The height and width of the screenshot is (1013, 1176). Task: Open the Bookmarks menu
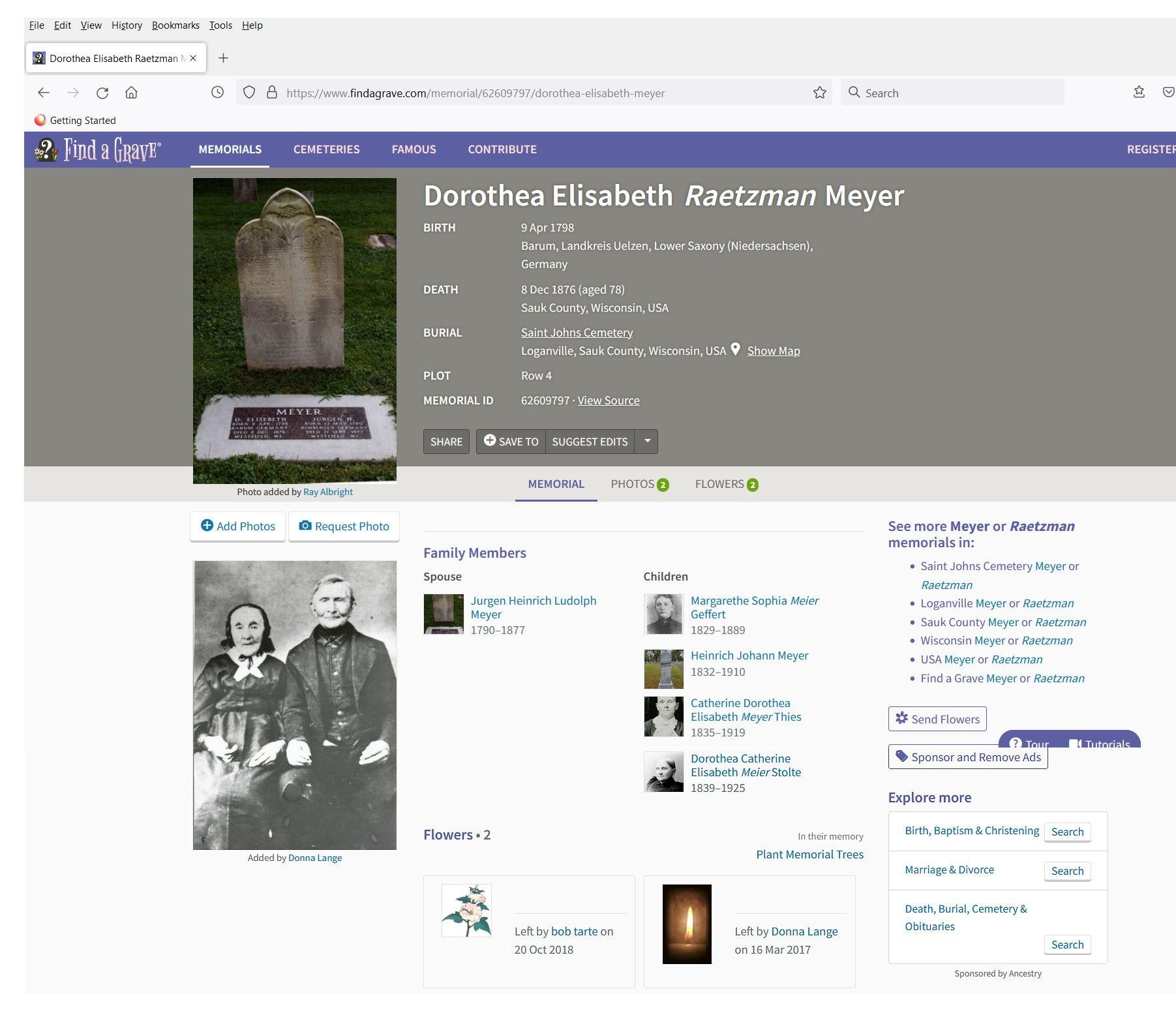[175, 25]
